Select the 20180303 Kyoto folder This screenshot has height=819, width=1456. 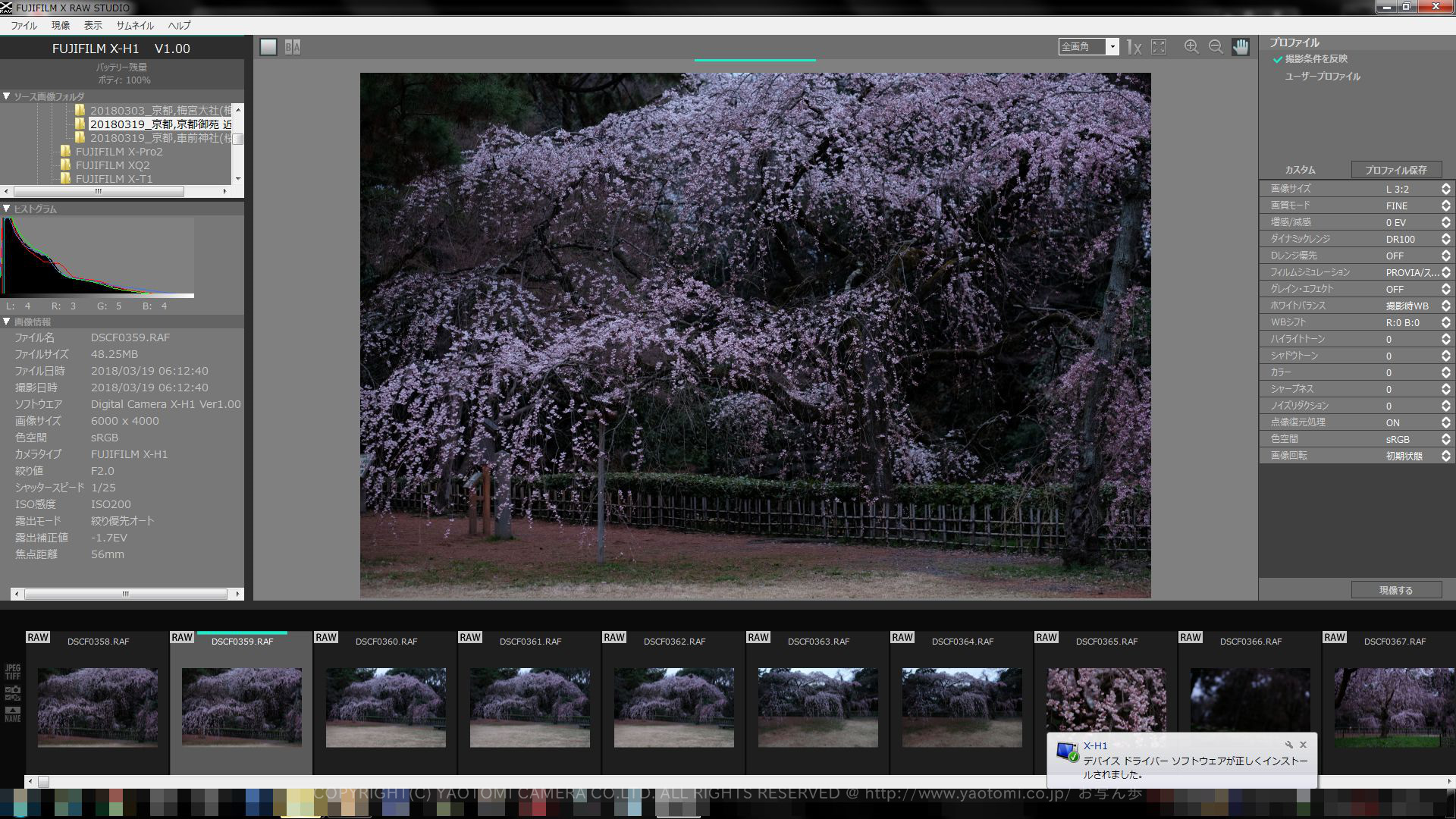coord(160,111)
